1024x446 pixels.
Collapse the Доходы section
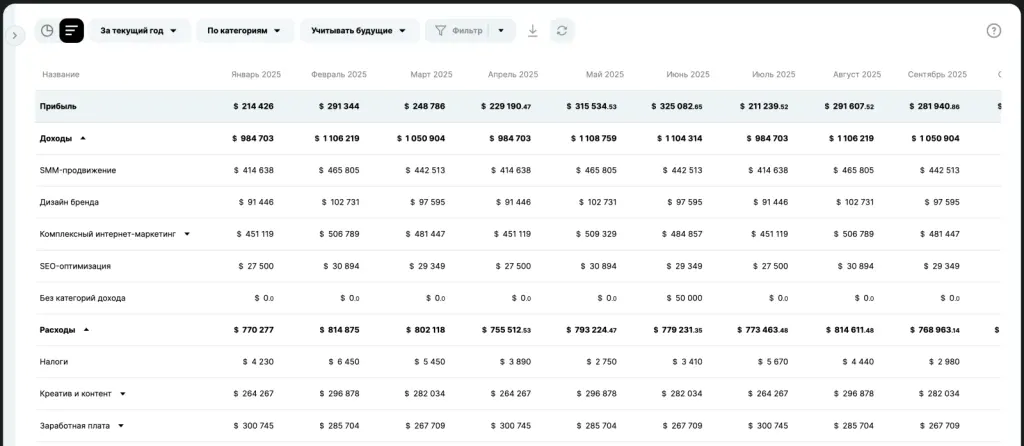point(82,138)
